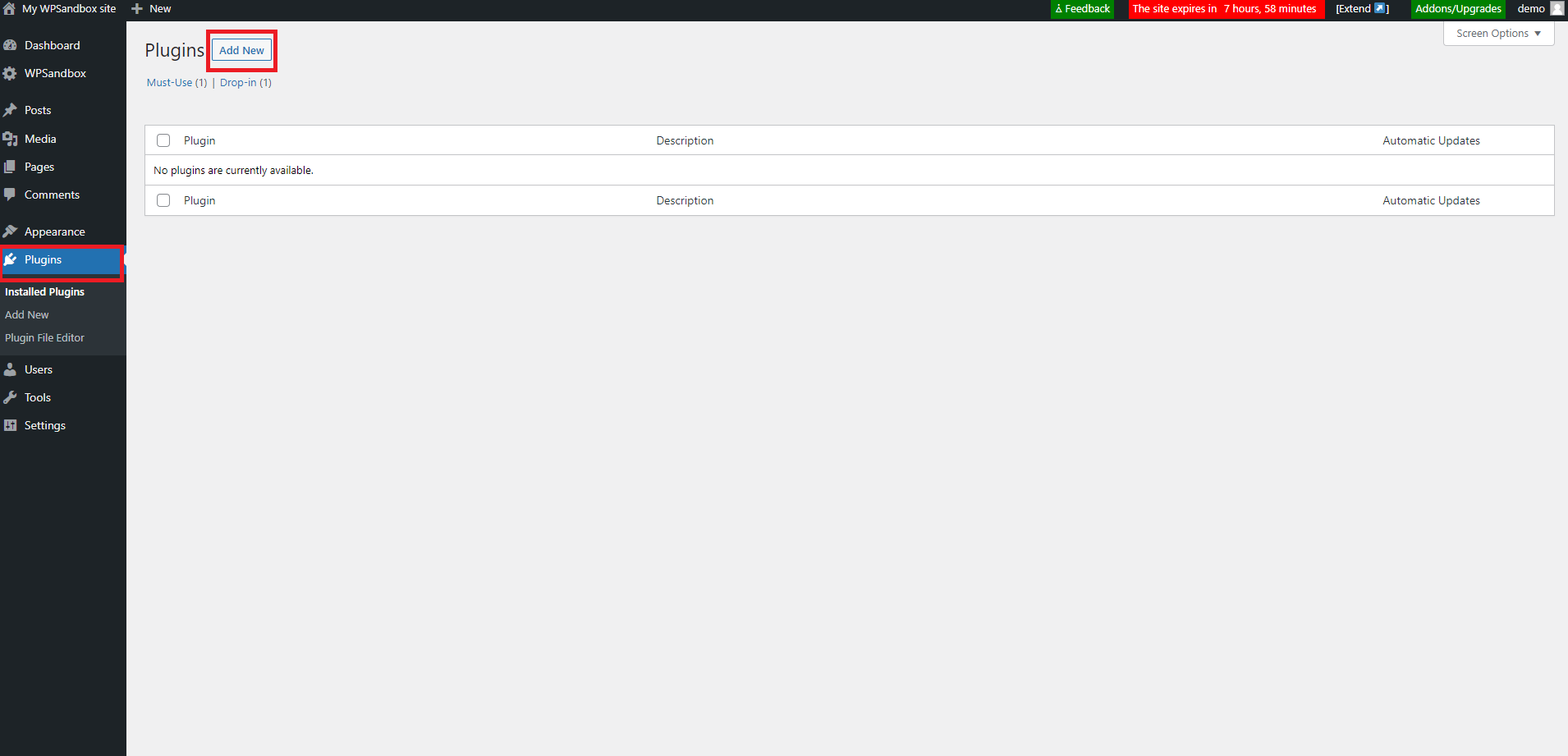Image resolution: width=1568 pixels, height=756 pixels.
Task: Go to Posts in sidebar
Action: click(x=38, y=110)
